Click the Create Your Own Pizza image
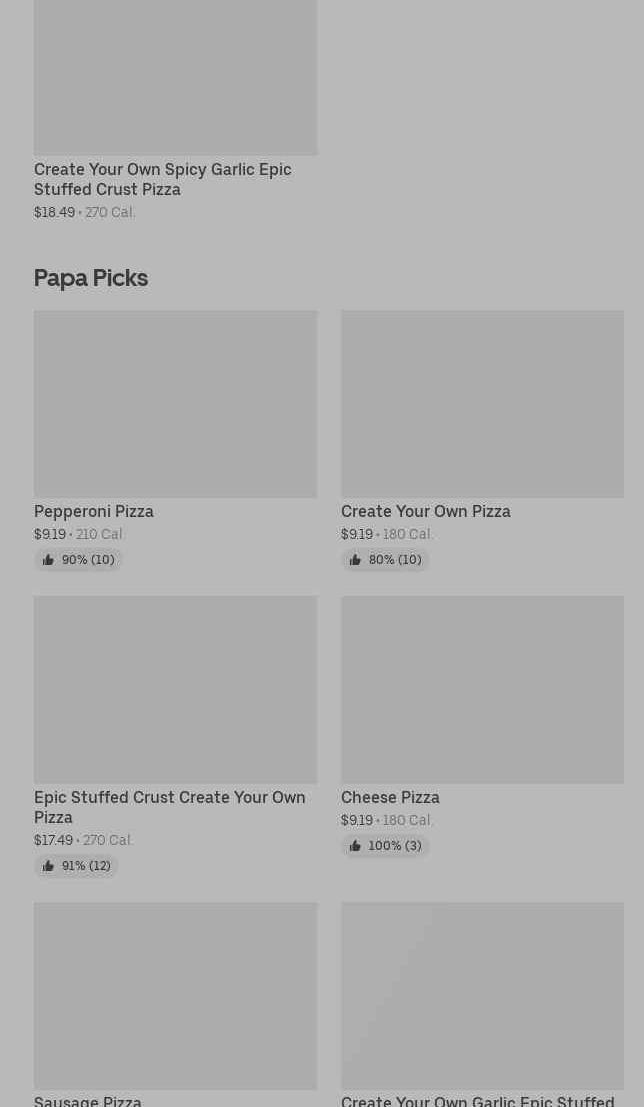The image size is (644, 1107). click(482, 404)
